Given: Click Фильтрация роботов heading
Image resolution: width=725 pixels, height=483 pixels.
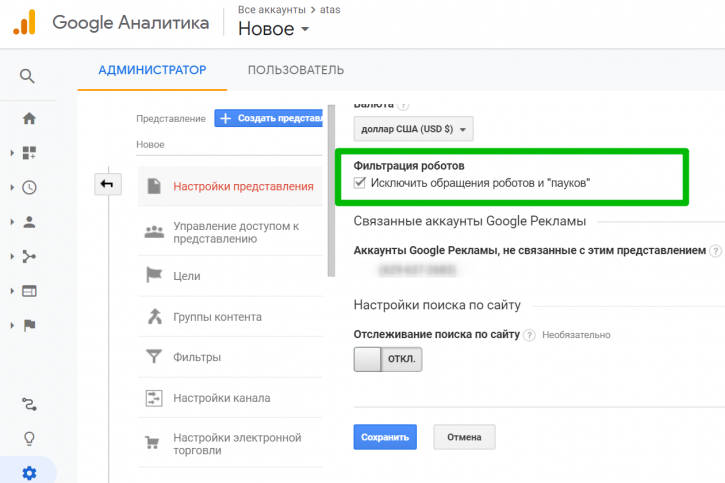Looking at the screenshot, I should [409, 166].
